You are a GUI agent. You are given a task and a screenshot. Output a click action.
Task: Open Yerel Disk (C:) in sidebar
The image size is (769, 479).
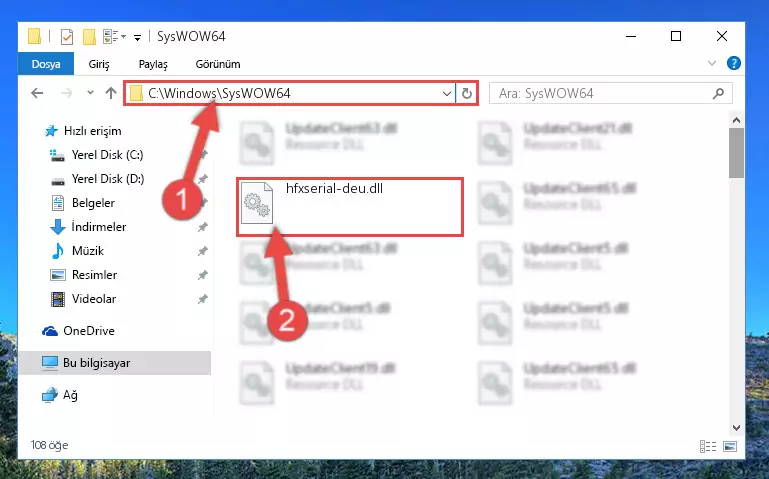[x=107, y=155]
